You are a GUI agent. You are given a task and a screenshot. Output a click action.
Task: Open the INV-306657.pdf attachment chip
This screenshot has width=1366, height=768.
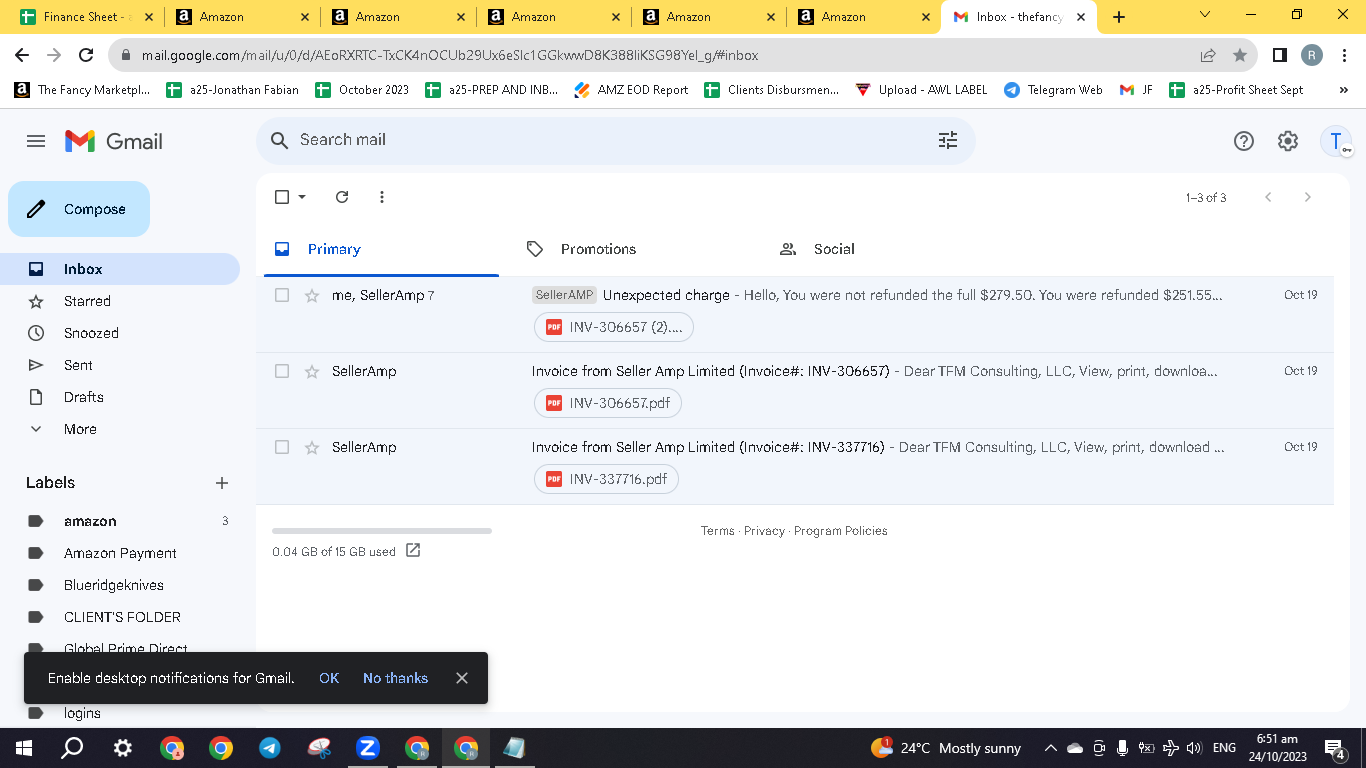pos(609,403)
